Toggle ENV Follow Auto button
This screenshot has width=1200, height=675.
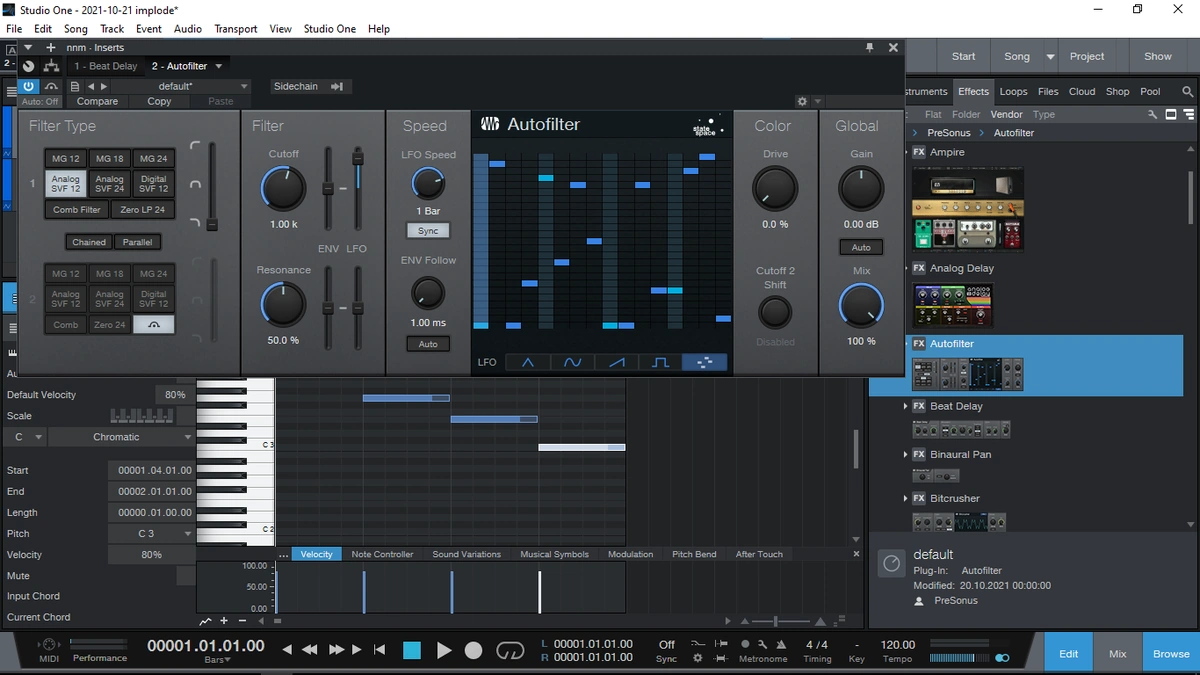428,344
